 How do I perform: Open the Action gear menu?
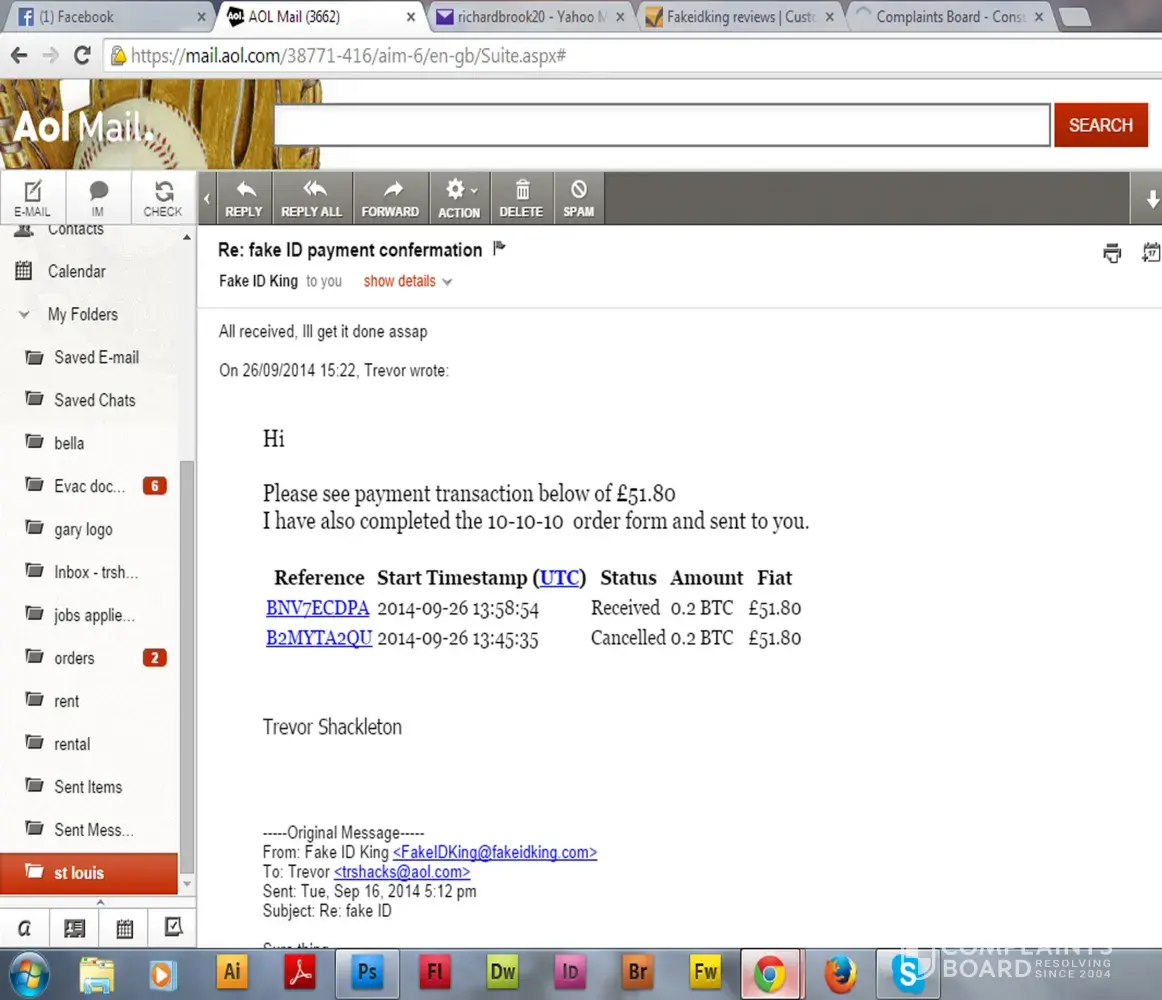[459, 198]
